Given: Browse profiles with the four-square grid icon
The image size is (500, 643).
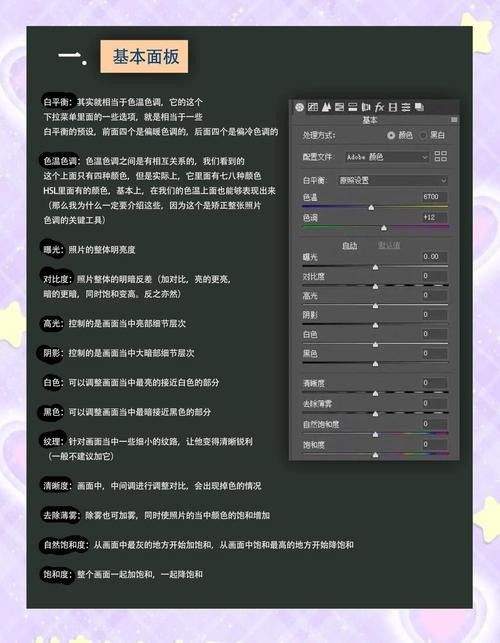Looking at the screenshot, I should tap(441, 156).
